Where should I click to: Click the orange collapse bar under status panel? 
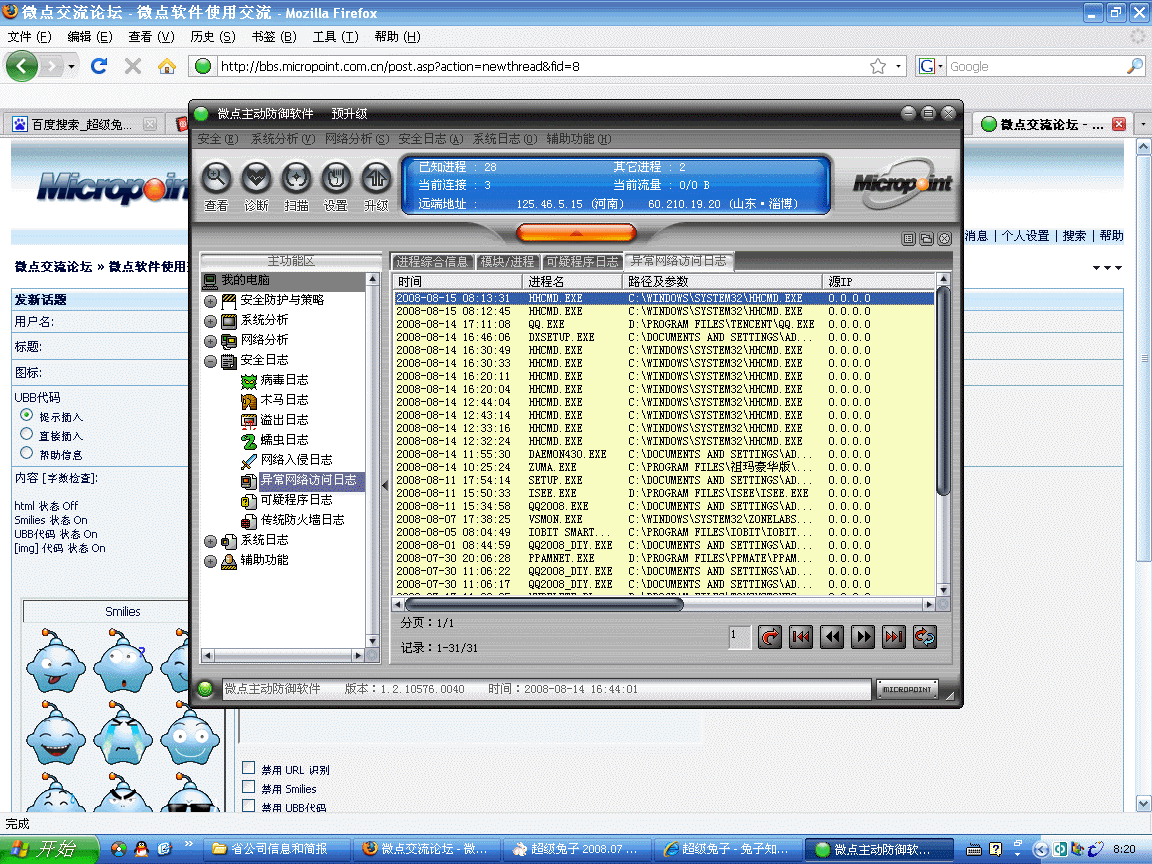pos(576,233)
